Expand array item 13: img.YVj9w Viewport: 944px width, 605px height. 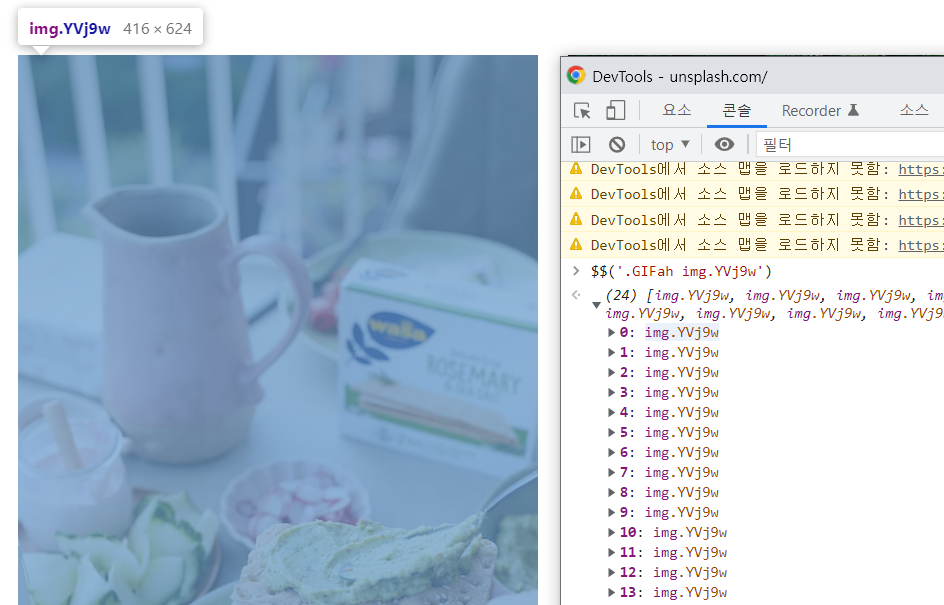coord(611,592)
